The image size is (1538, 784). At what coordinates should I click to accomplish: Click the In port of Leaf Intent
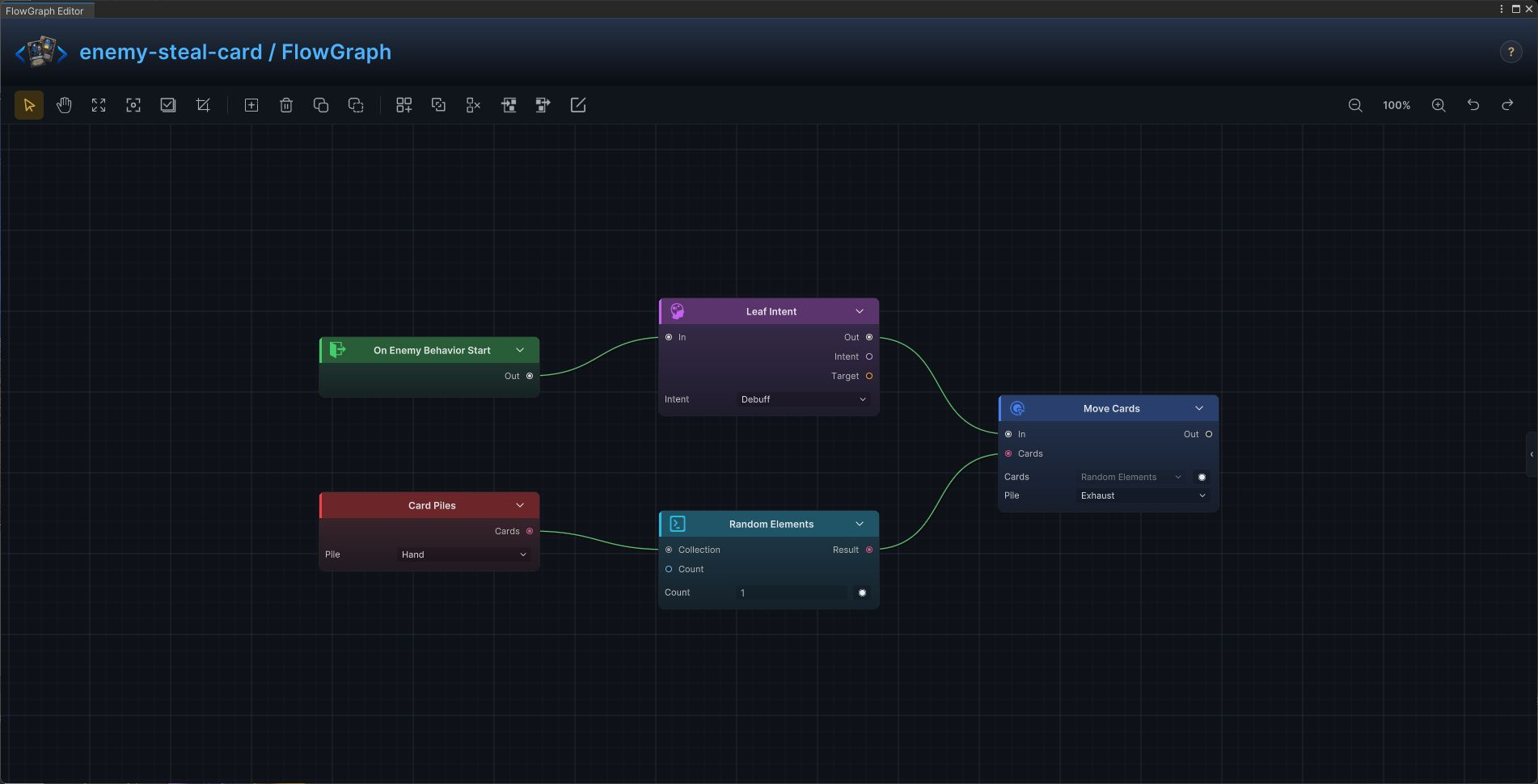tap(669, 337)
